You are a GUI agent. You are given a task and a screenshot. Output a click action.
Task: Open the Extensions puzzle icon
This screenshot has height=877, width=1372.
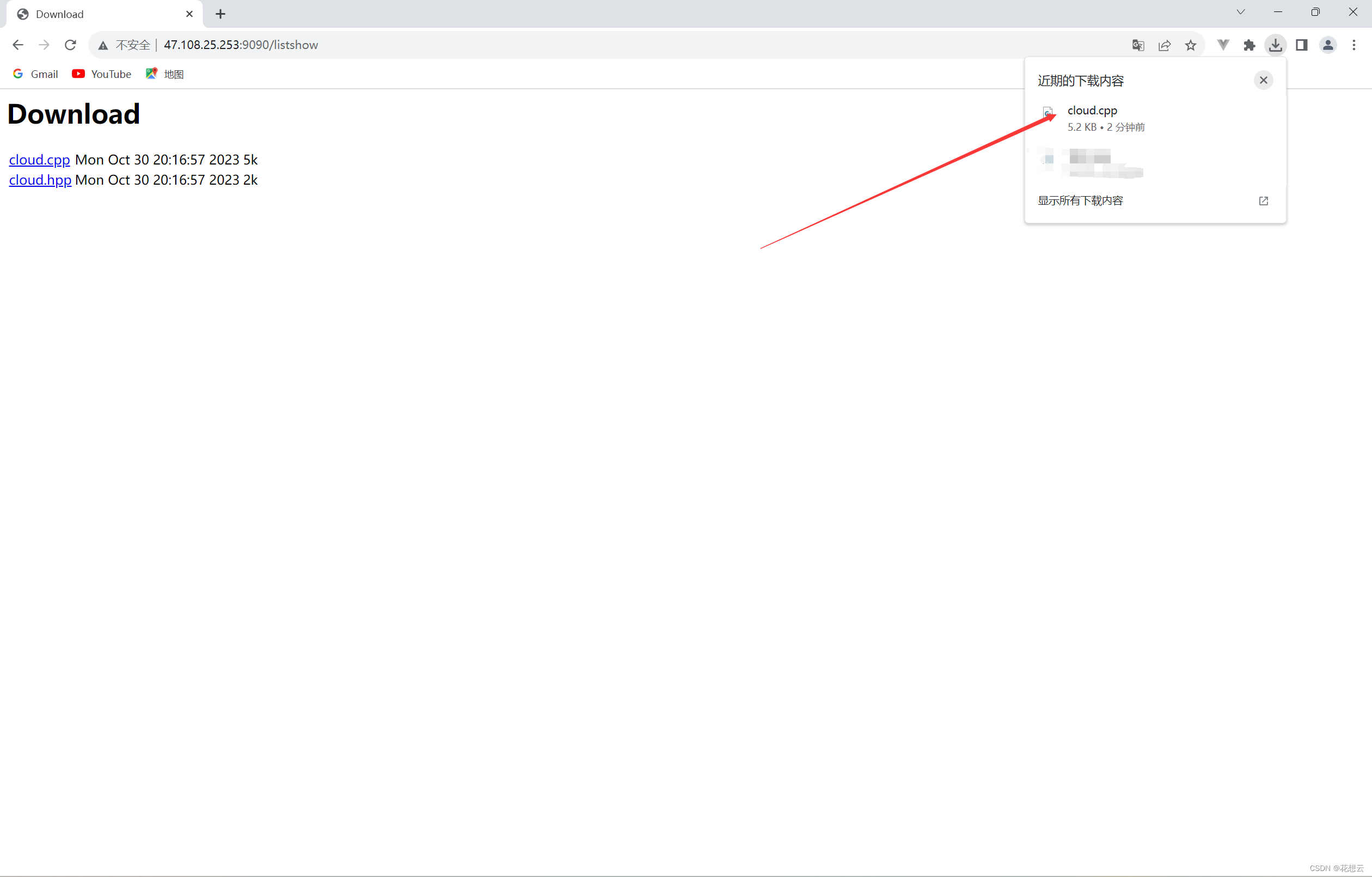(x=1249, y=45)
